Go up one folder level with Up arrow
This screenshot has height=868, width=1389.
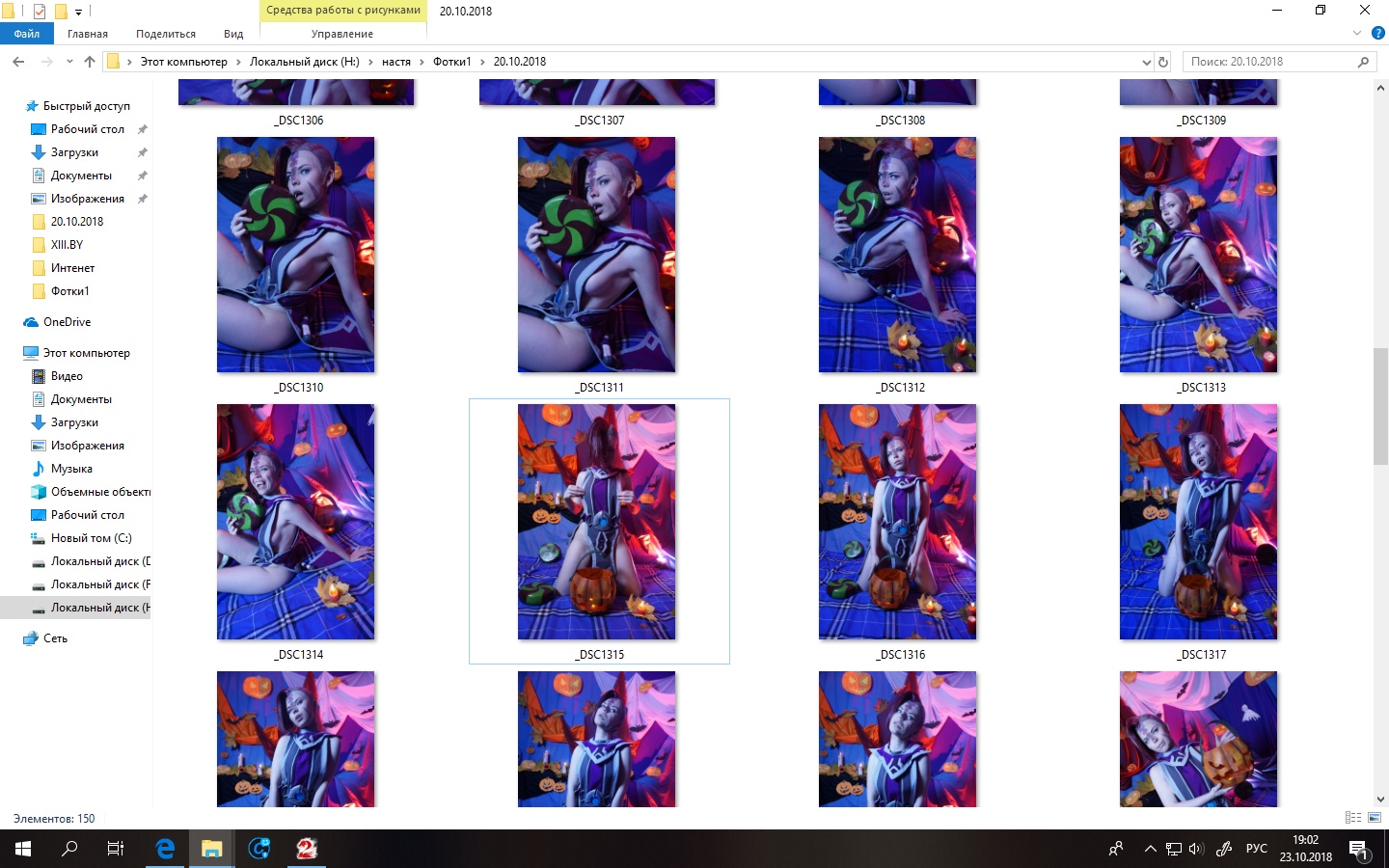[90, 62]
